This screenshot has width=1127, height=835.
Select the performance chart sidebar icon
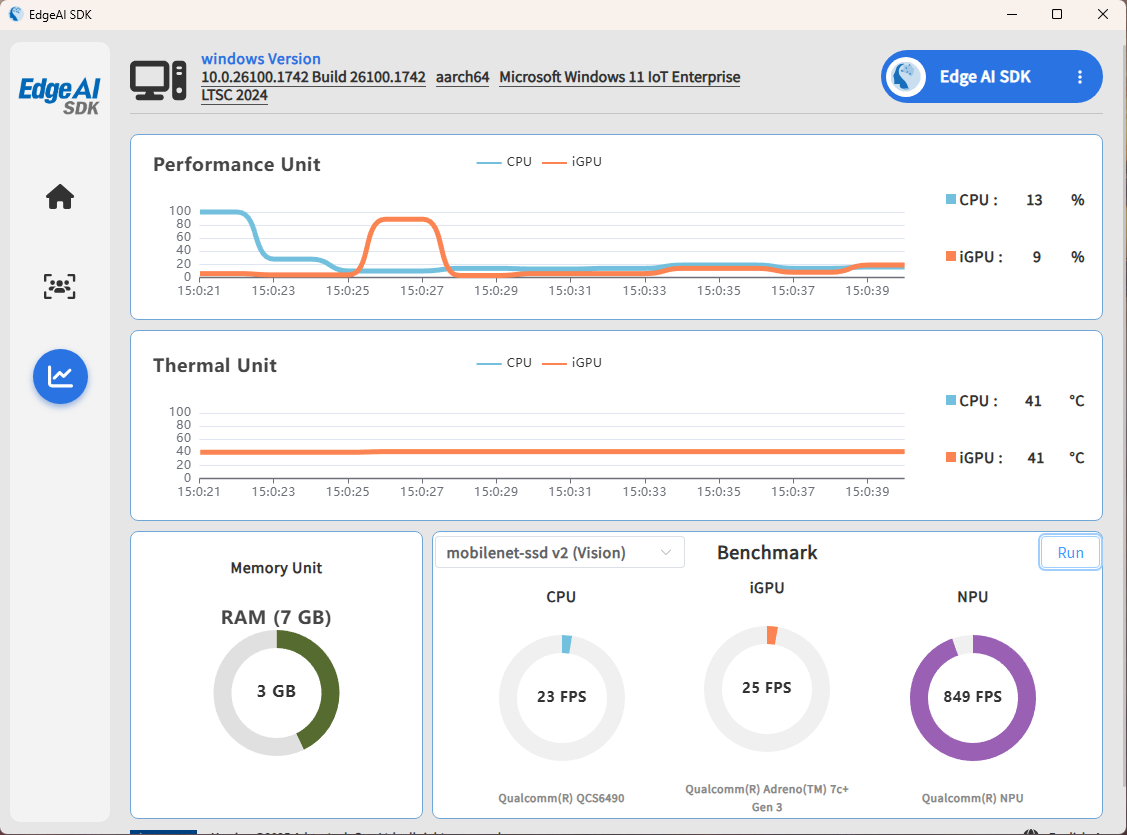tap(60, 376)
